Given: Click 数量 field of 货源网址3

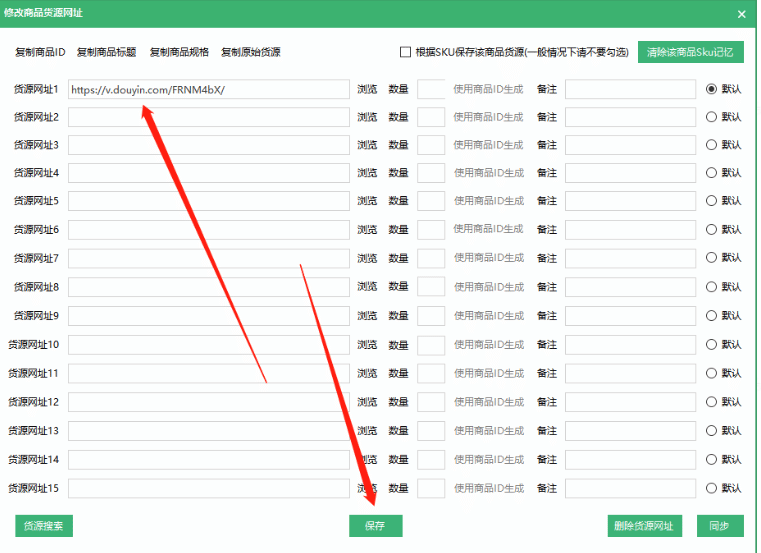Looking at the screenshot, I should coord(431,145).
